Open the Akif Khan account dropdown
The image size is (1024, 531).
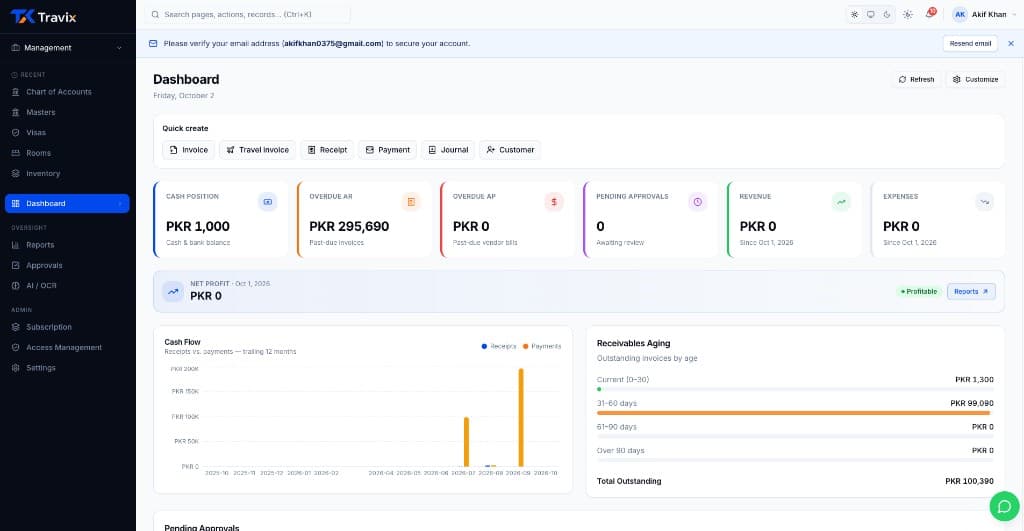click(985, 14)
